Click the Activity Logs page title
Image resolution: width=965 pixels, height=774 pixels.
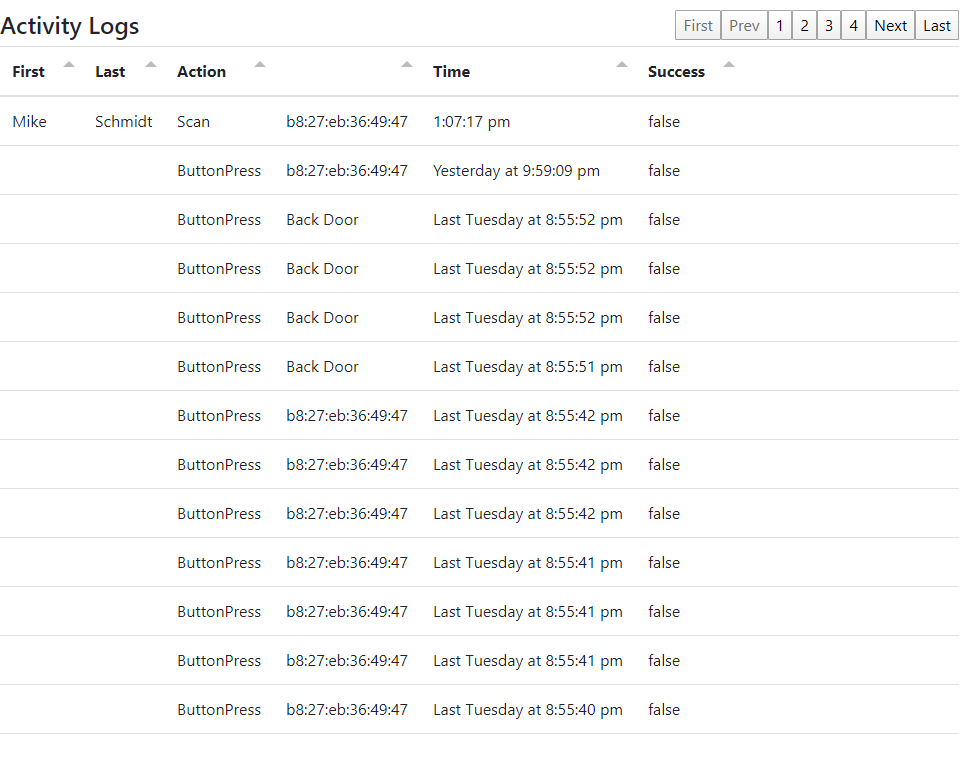70,26
